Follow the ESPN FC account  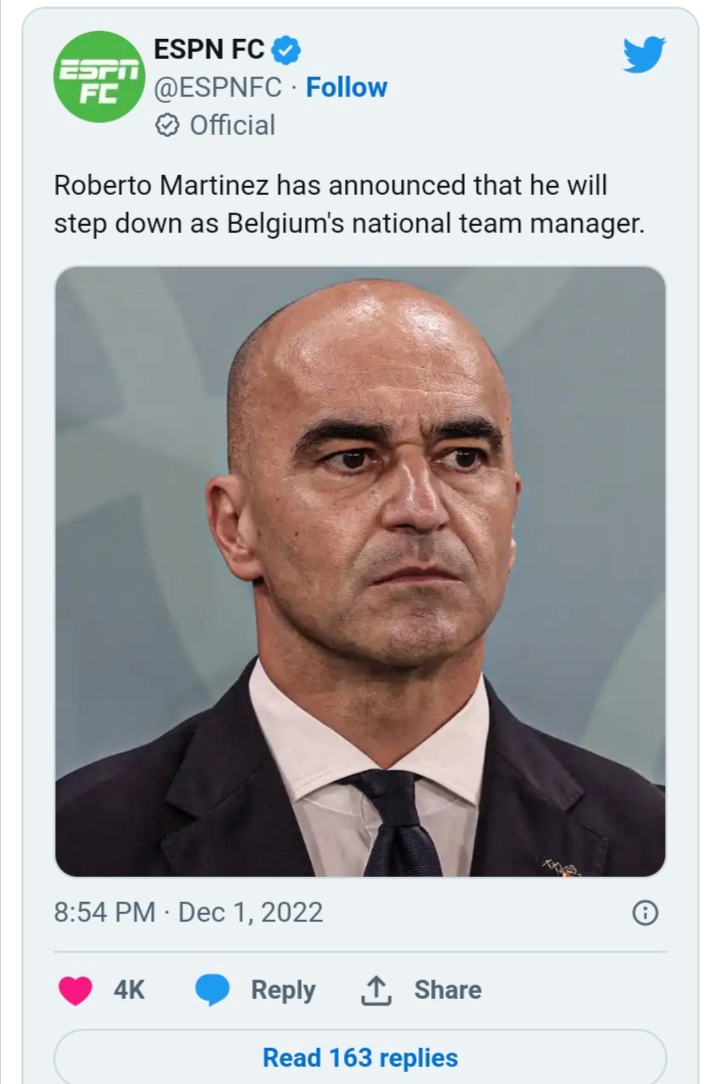(x=347, y=87)
